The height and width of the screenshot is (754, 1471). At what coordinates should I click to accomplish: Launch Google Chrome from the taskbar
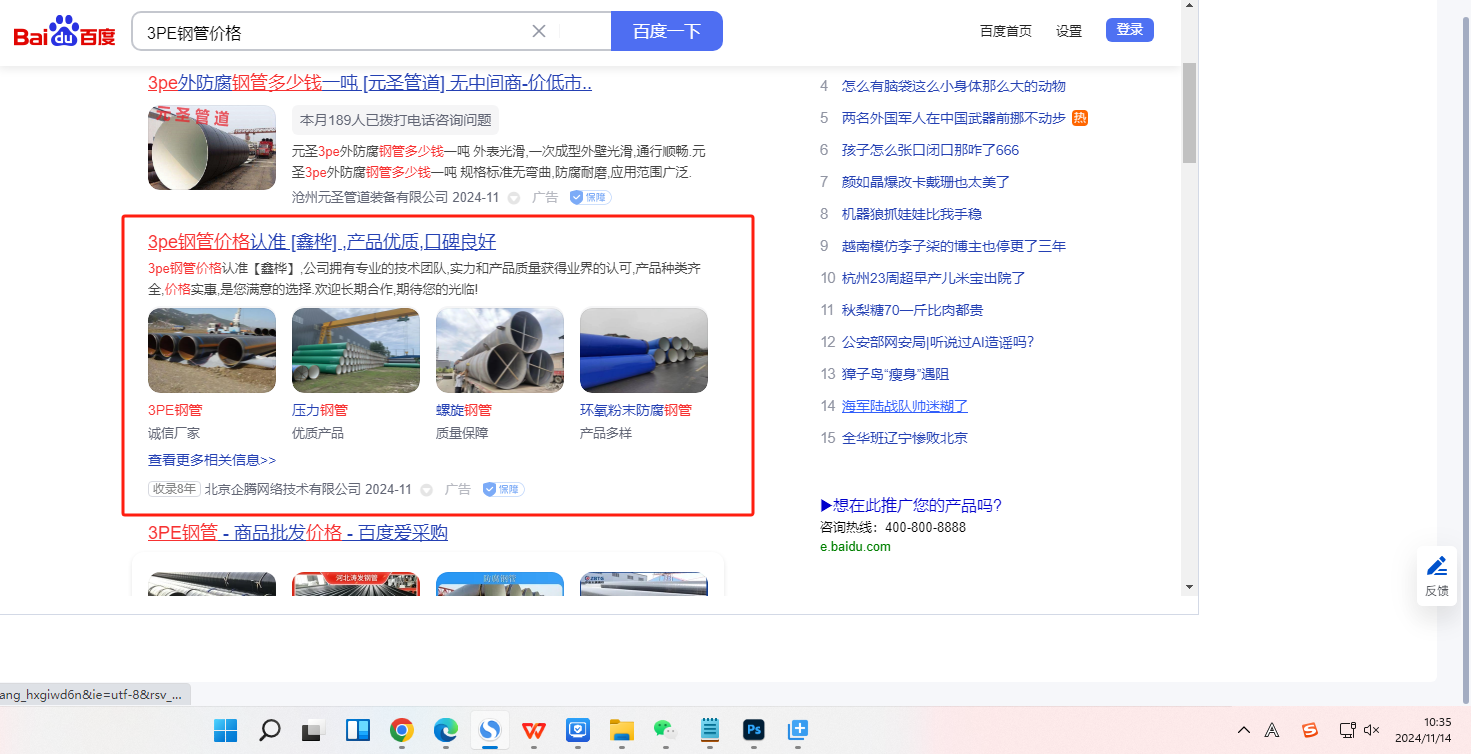pos(402,730)
